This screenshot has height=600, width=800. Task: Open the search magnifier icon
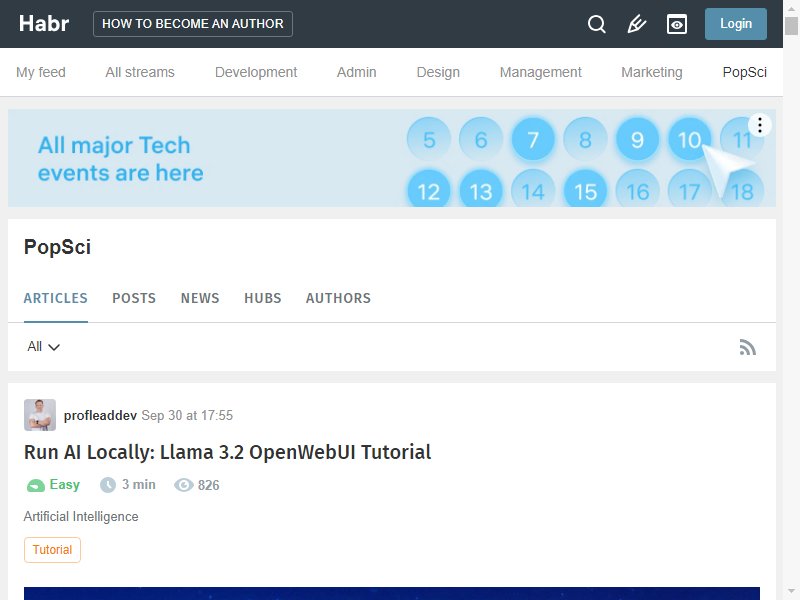point(596,24)
